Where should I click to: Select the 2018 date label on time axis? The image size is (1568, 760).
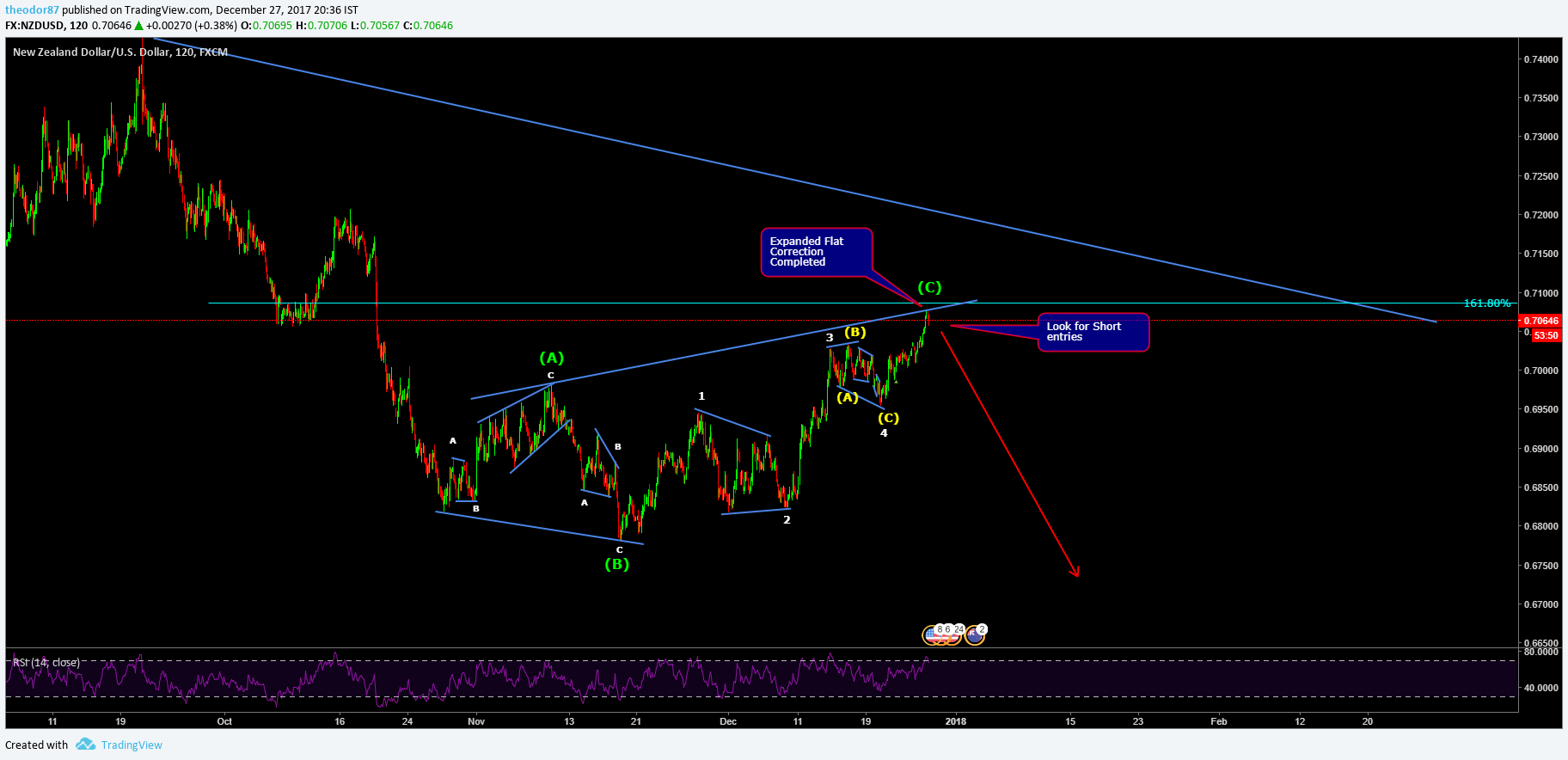click(x=956, y=721)
